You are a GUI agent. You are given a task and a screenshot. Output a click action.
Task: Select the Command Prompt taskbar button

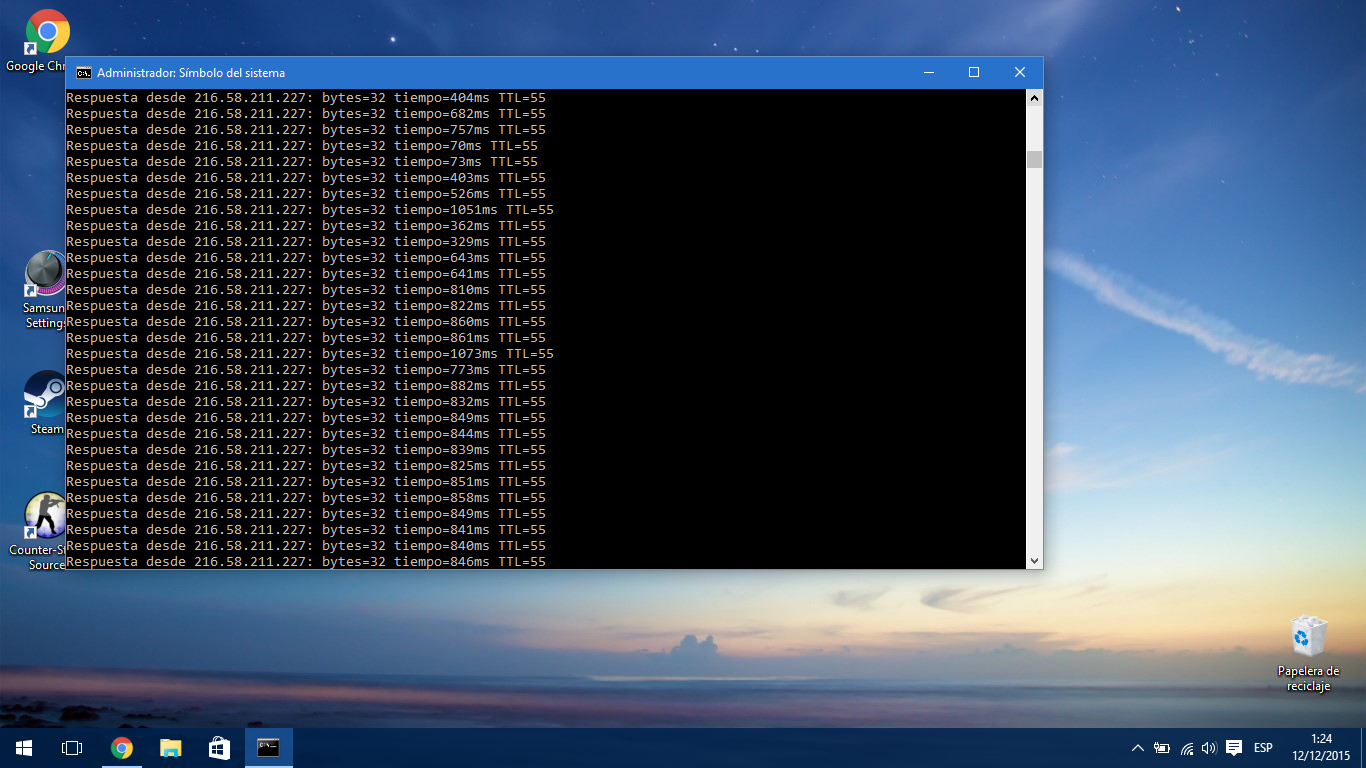click(x=269, y=748)
